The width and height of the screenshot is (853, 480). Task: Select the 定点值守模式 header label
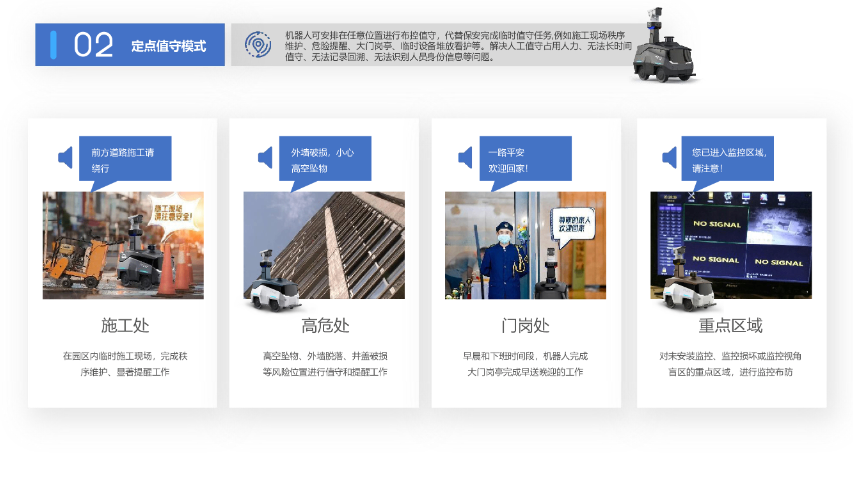click(x=168, y=46)
